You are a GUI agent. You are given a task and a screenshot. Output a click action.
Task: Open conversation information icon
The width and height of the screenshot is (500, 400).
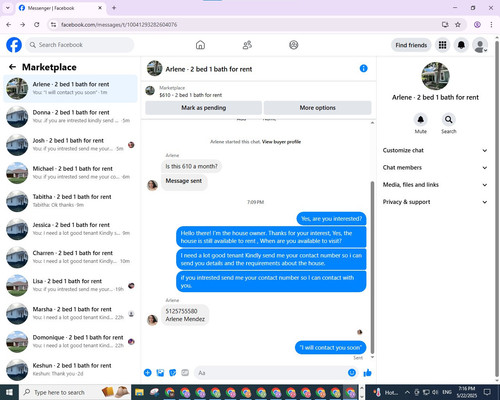tap(364, 68)
